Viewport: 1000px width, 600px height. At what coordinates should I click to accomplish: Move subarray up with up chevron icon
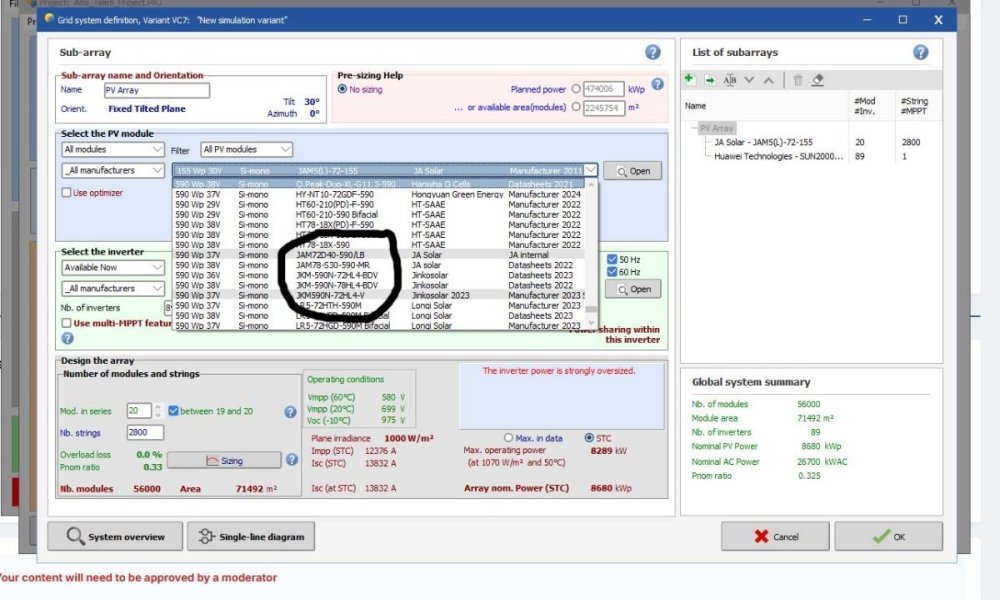(x=768, y=80)
